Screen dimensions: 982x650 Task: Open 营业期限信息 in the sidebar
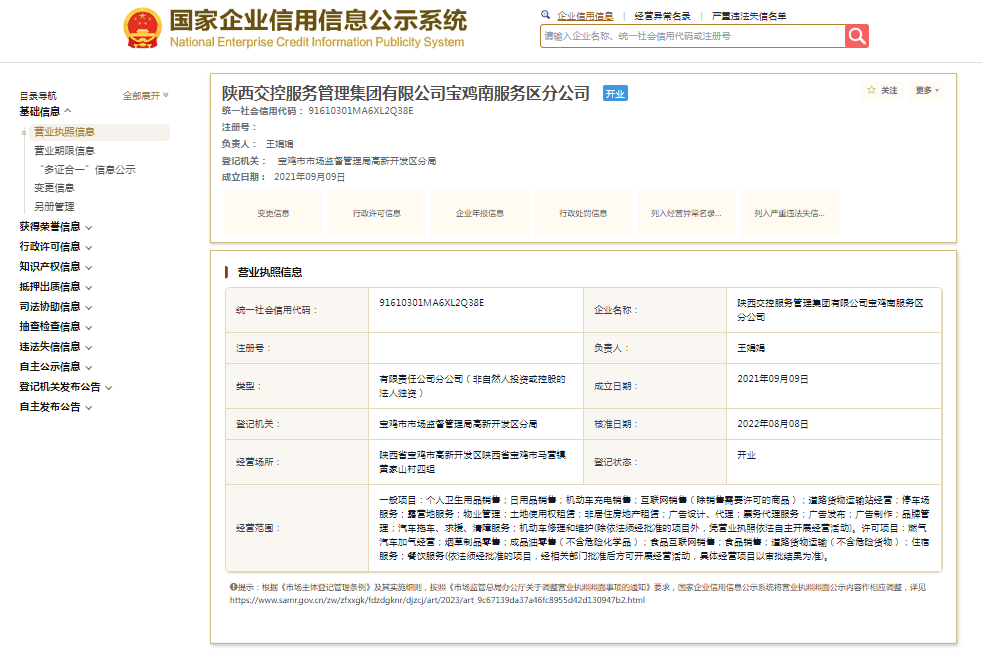point(64,151)
